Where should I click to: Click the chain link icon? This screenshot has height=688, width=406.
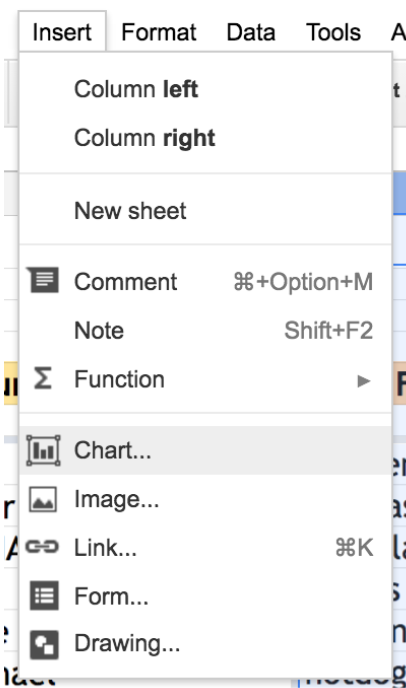(x=42, y=547)
